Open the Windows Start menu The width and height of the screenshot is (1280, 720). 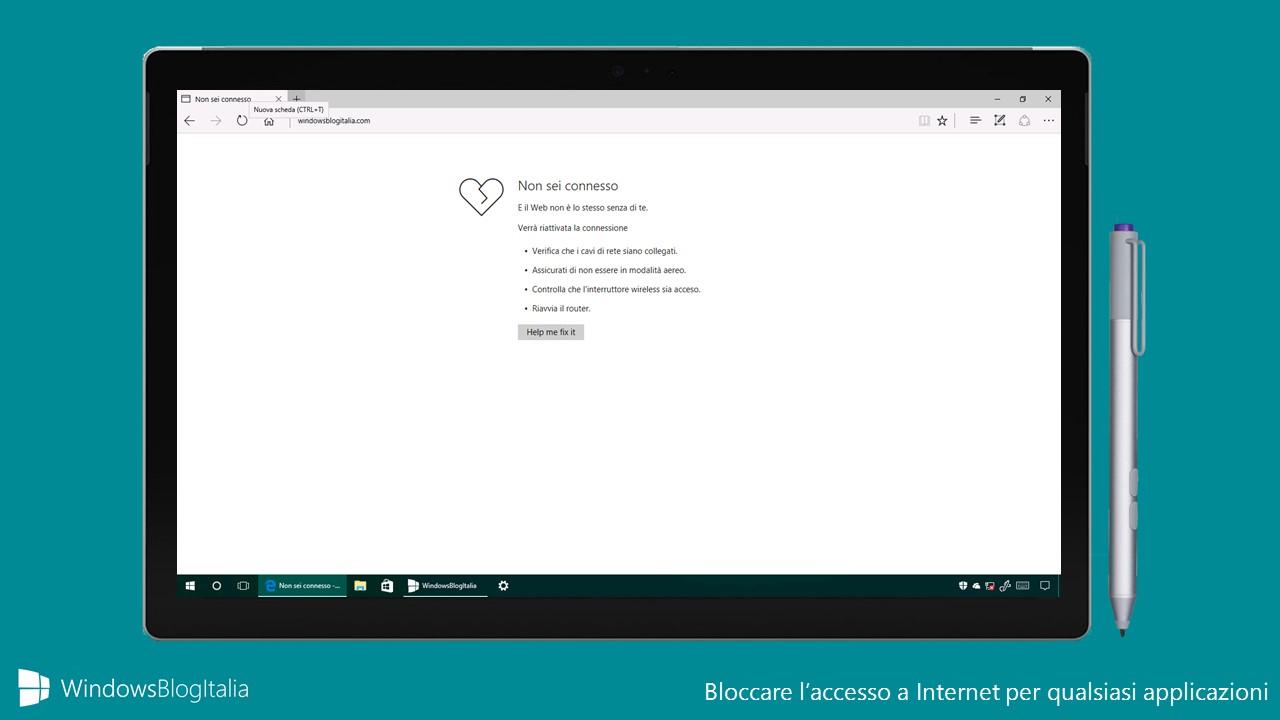point(190,586)
